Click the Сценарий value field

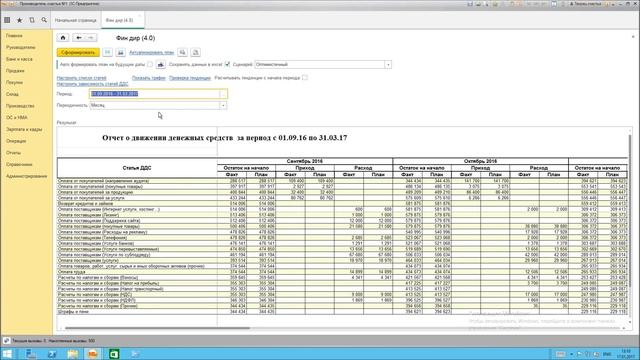[x=320, y=64]
